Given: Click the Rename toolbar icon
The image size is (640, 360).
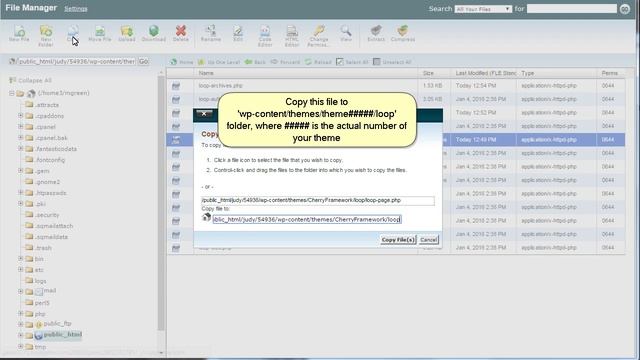Looking at the screenshot, I should (211, 33).
